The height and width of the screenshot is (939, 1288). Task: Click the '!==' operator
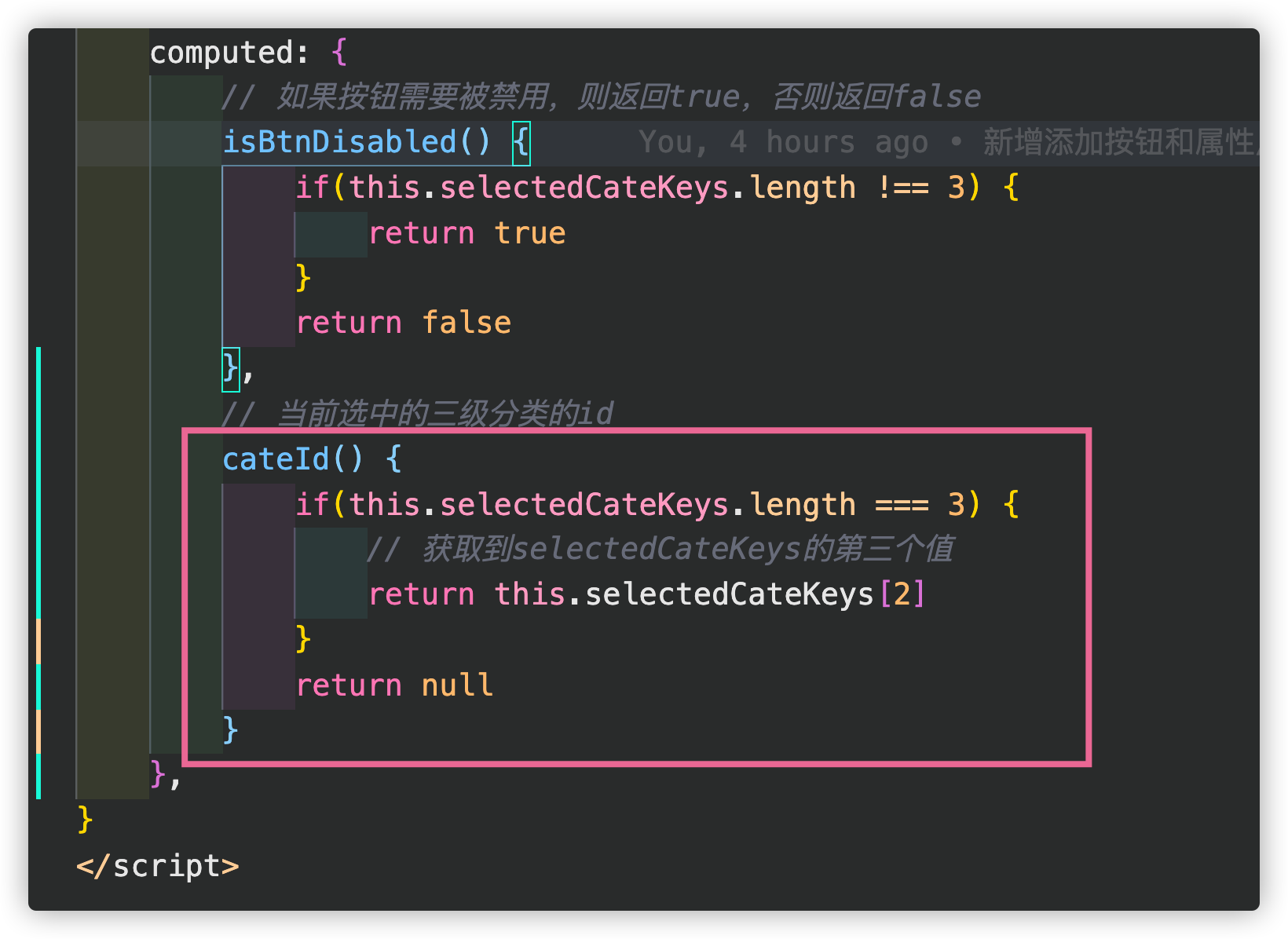pos(902,188)
